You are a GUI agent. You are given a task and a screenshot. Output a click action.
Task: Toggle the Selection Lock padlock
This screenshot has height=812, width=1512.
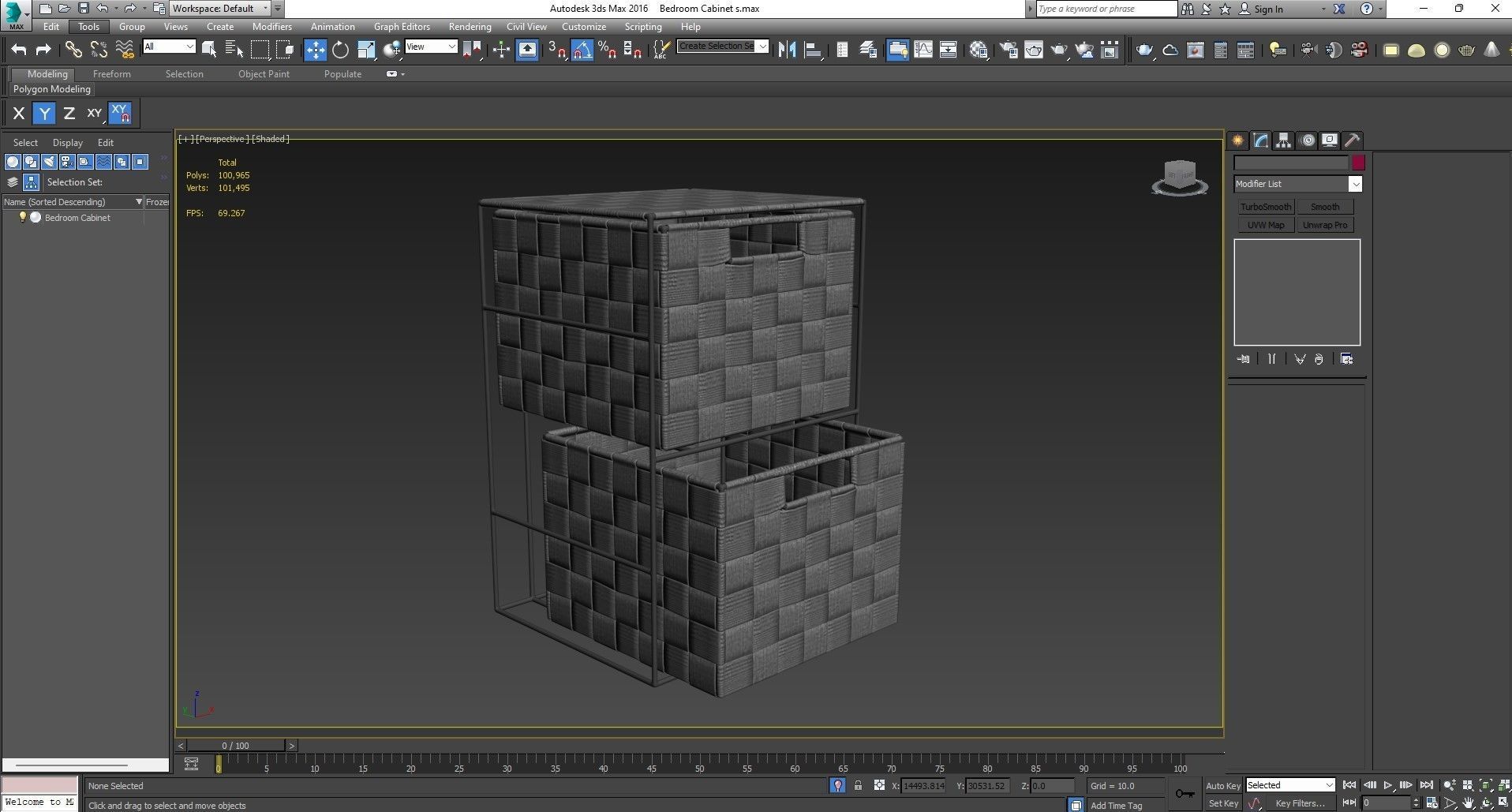(858, 785)
